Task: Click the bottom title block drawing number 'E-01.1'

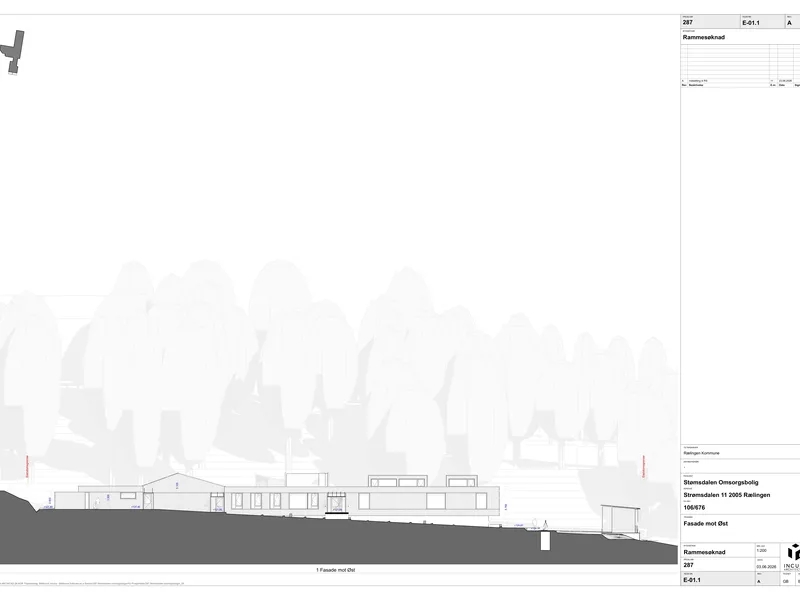Action: [x=692, y=580]
